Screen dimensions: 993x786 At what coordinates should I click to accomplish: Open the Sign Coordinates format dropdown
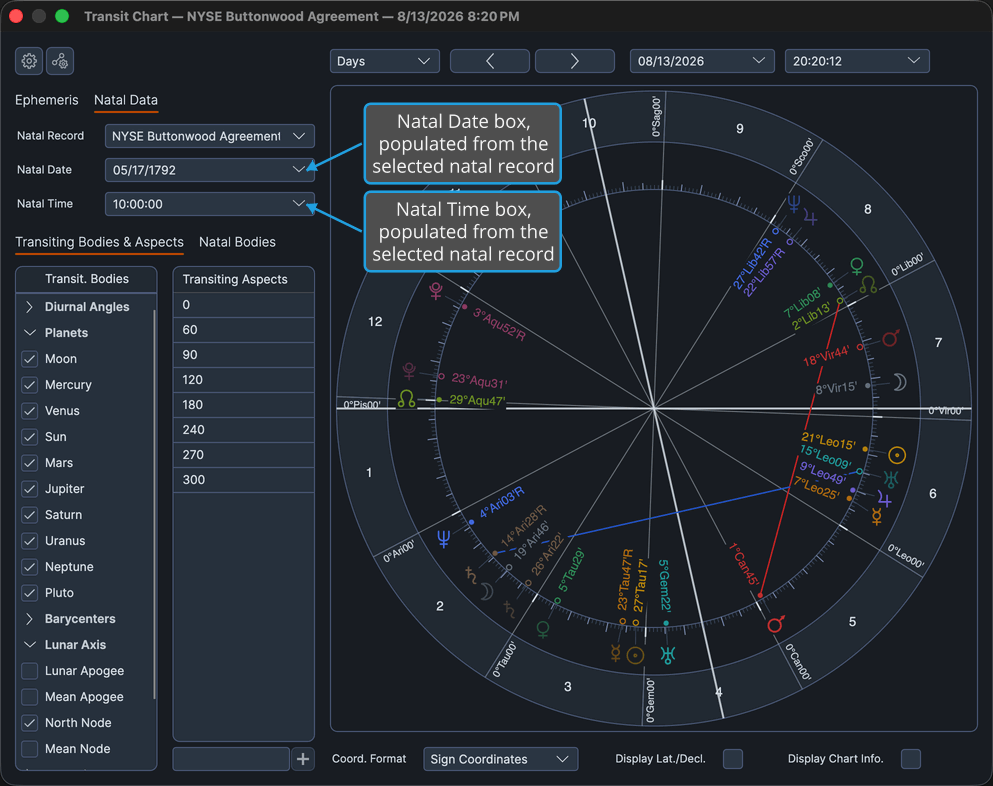tap(500, 759)
